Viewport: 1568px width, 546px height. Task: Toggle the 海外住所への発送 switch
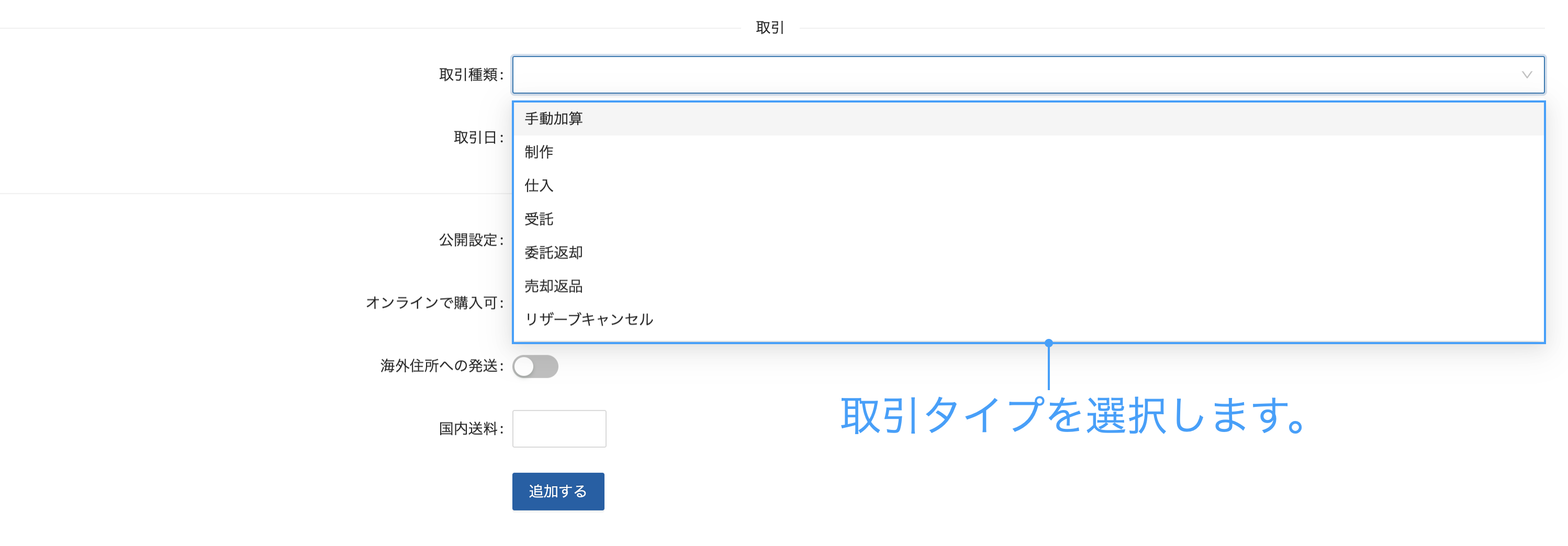click(x=535, y=366)
